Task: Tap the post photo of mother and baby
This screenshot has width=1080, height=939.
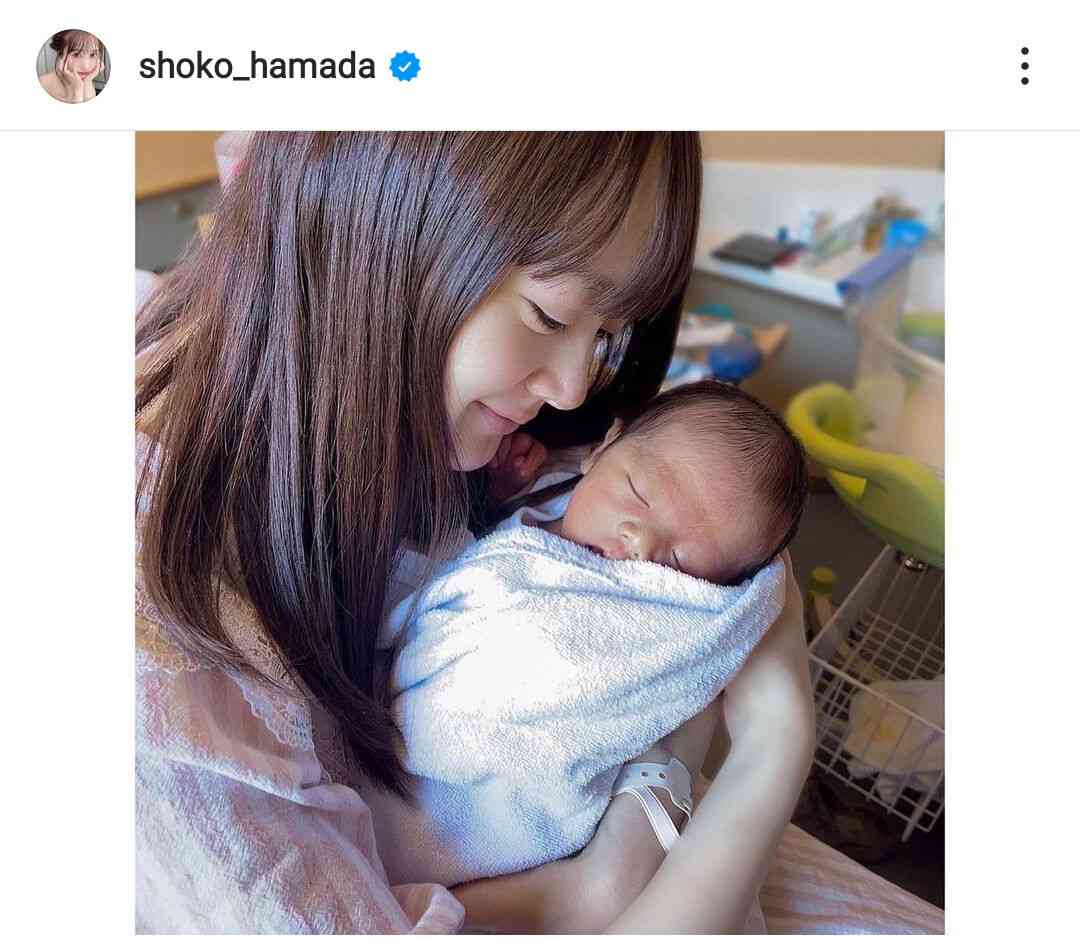Action: (539, 533)
